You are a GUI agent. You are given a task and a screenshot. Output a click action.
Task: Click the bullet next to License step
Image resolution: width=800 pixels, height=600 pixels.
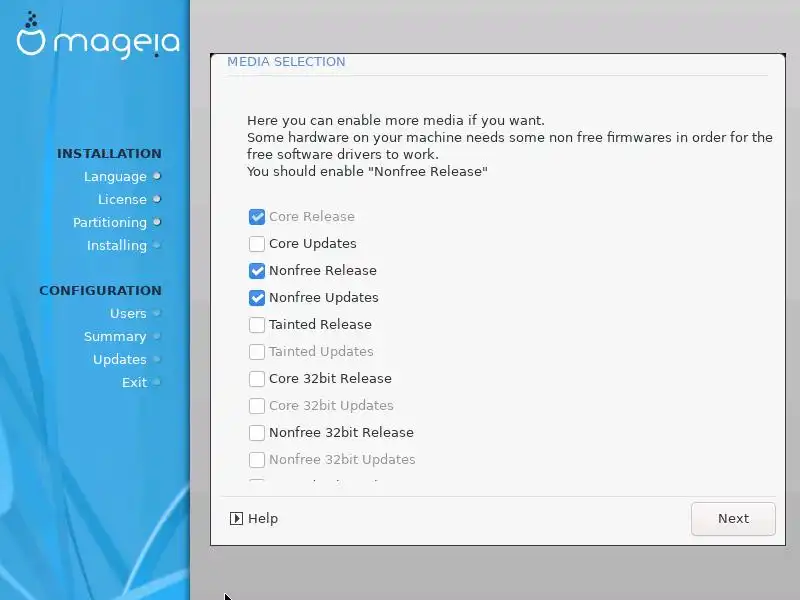click(x=157, y=199)
